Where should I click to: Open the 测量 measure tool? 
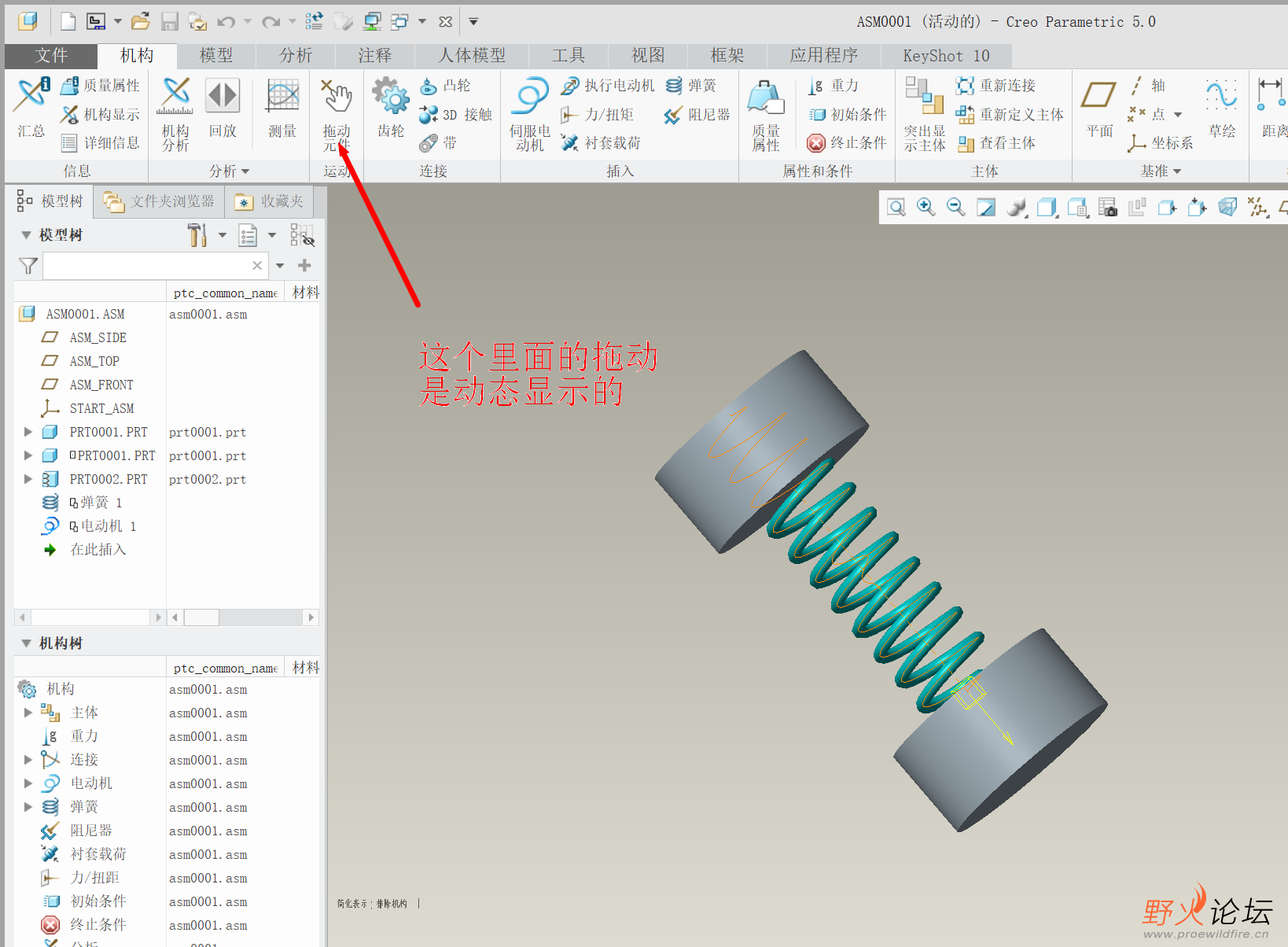tap(282, 108)
